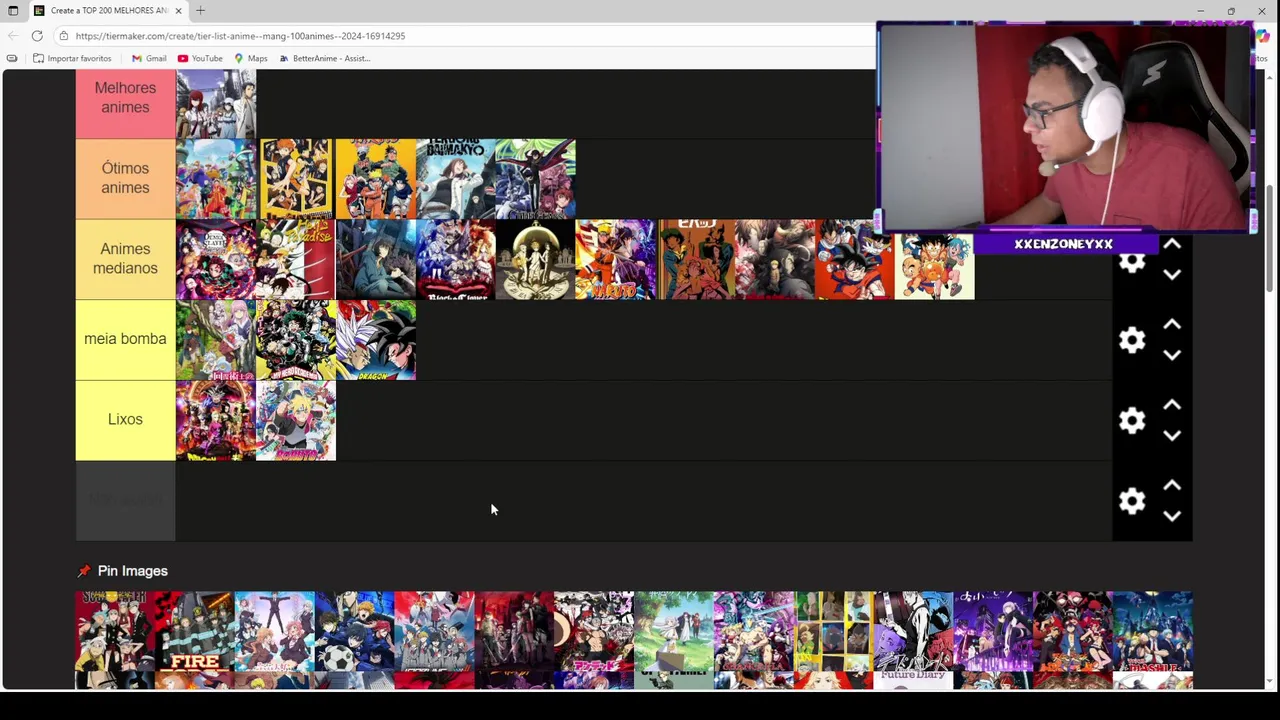Go back with the browser back arrow
Viewport: 1280px width, 720px height.
(13, 36)
